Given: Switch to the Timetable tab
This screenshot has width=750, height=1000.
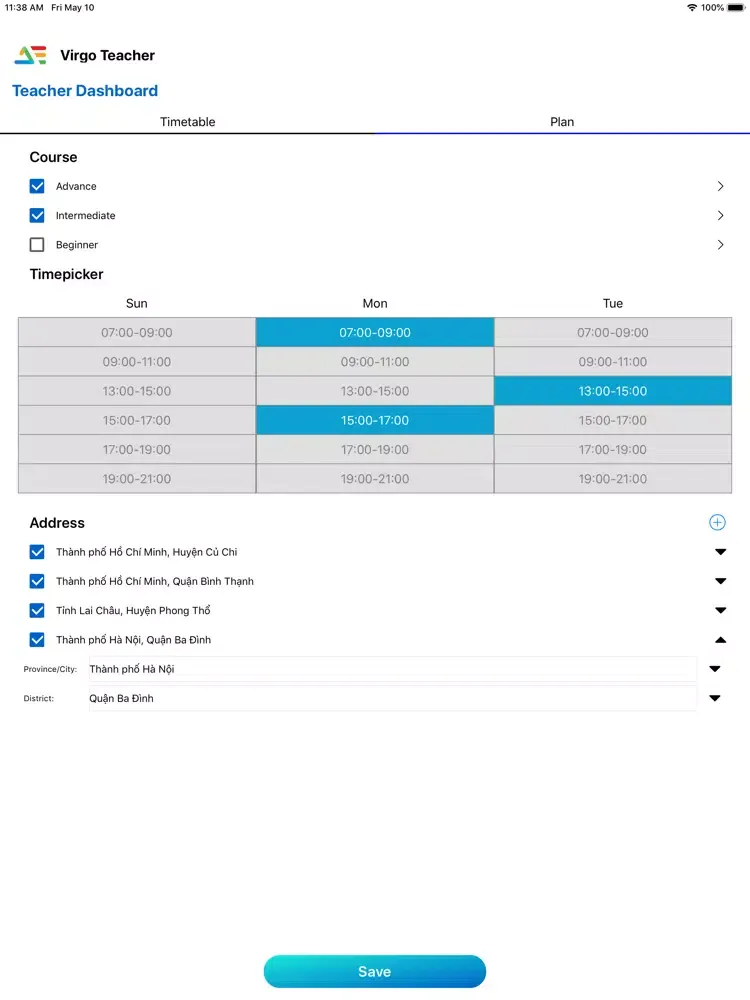Looking at the screenshot, I should point(188,122).
